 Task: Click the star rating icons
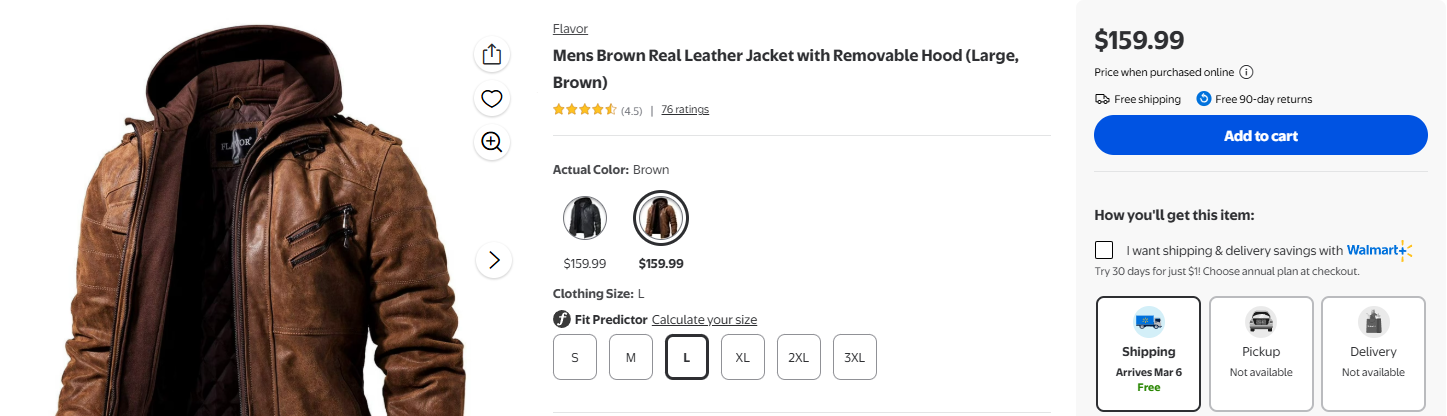[585, 110]
